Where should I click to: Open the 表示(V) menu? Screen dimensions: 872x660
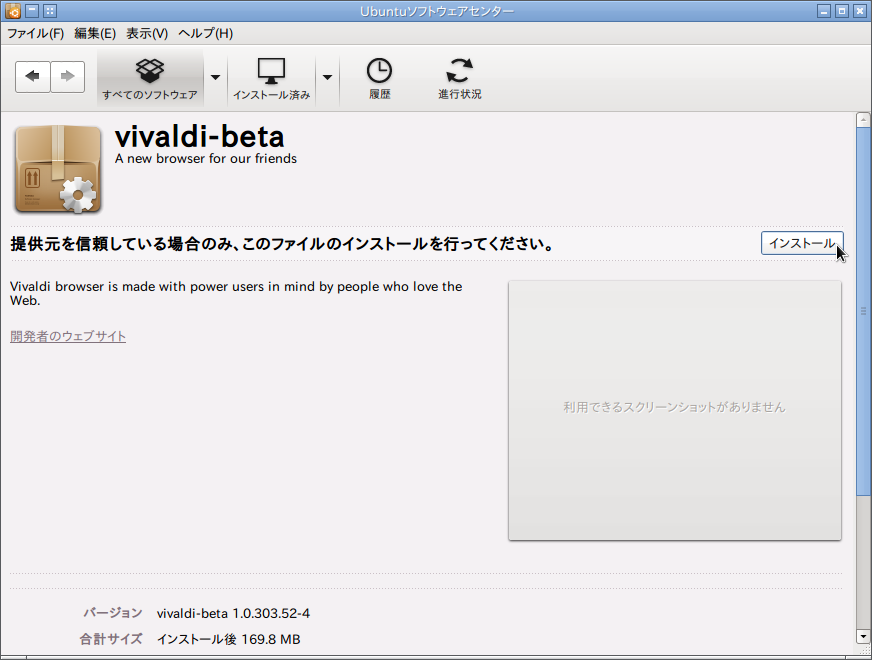pos(147,33)
